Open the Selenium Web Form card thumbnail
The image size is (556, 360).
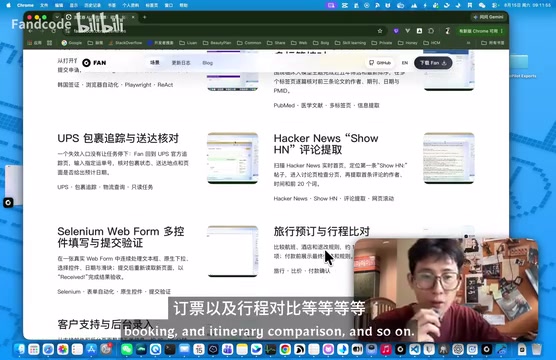point(233,251)
